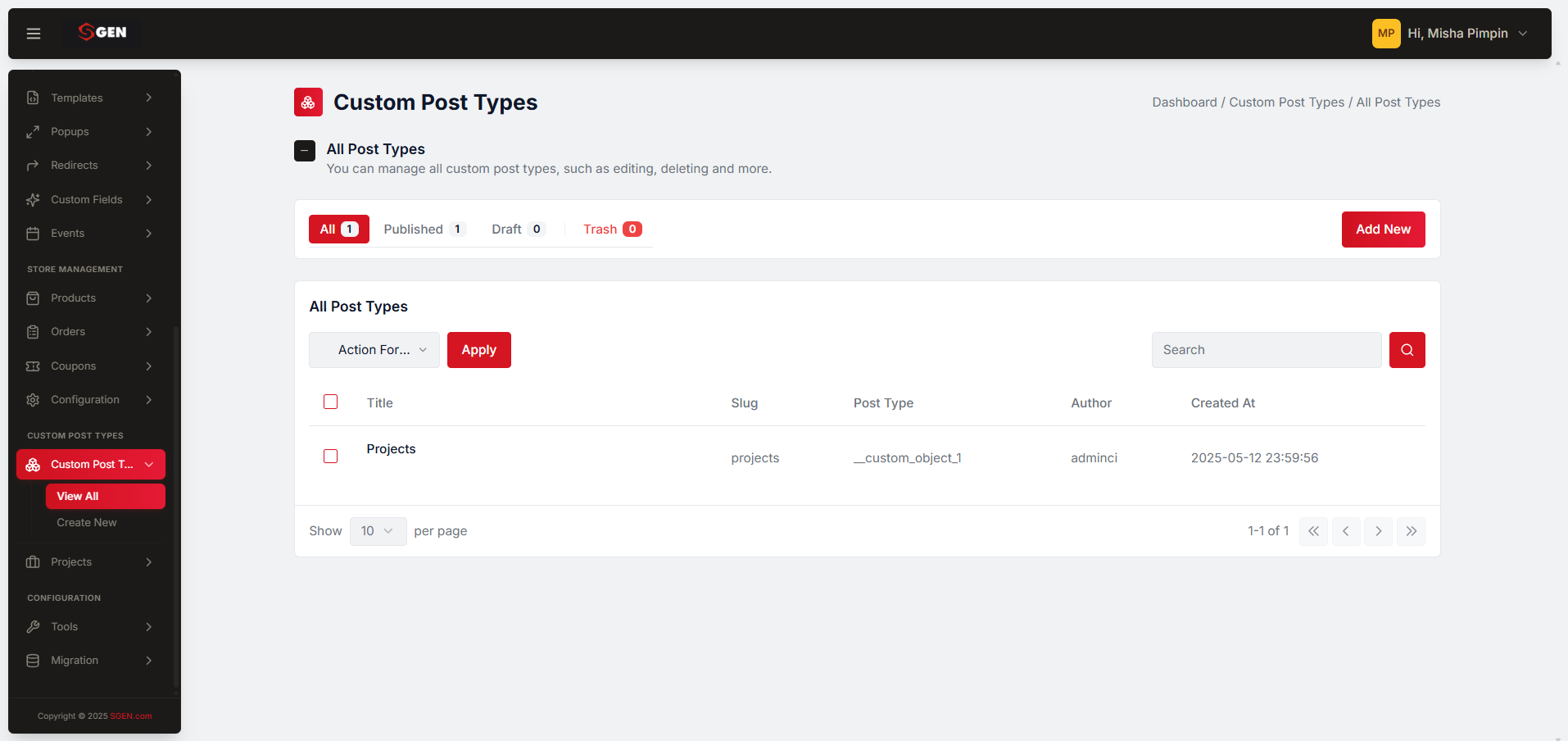Click the Tools wrench icon
Image resolution: width=1568 pixels, height=741 pixels.
point(33,627)
